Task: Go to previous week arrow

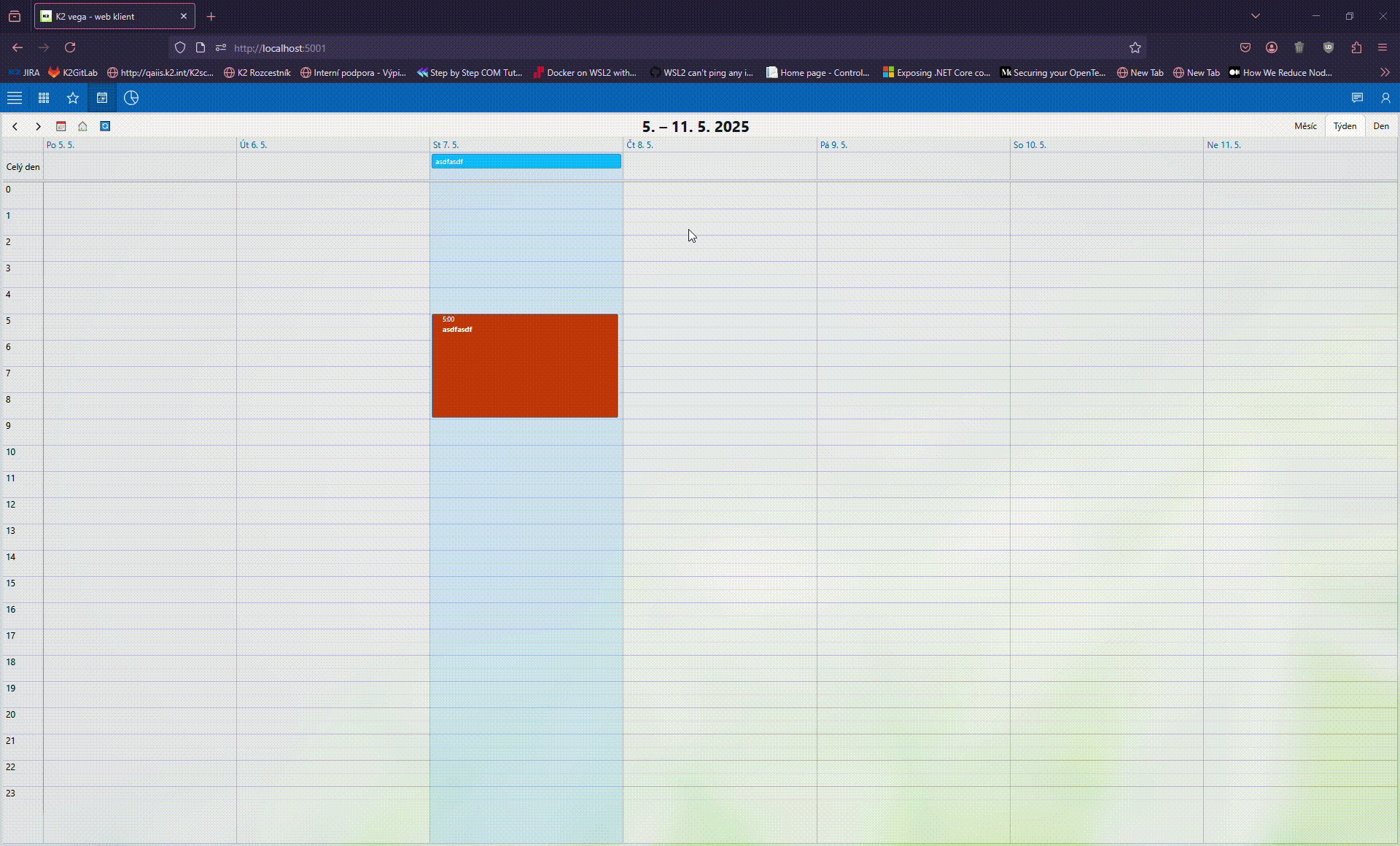Action: (x=15, y=126)
